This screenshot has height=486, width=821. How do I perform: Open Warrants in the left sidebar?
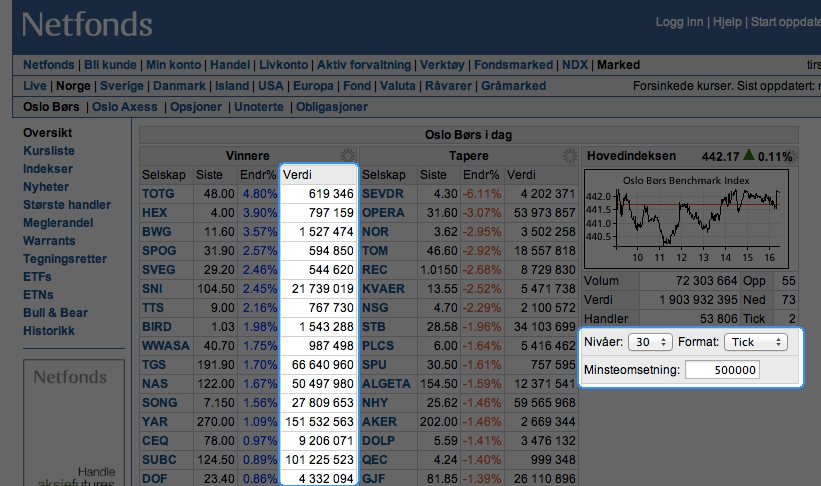[x=49, y=241]
